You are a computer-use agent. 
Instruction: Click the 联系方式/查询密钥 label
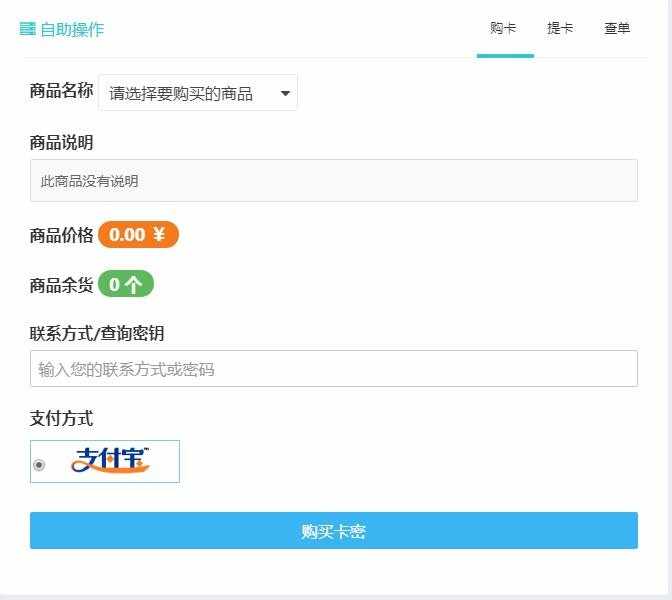97,333
